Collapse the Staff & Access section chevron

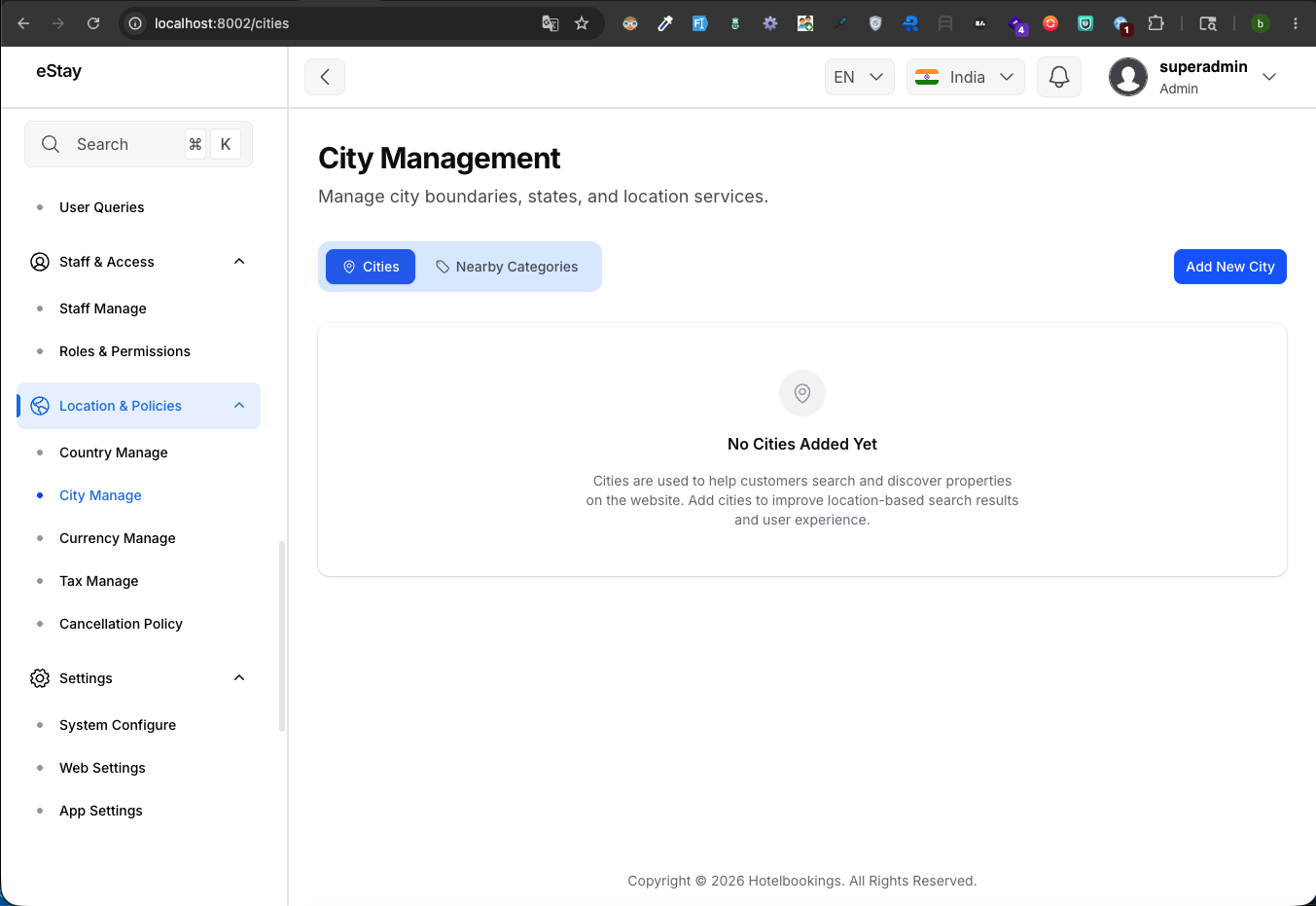click(x=239, y=261)
